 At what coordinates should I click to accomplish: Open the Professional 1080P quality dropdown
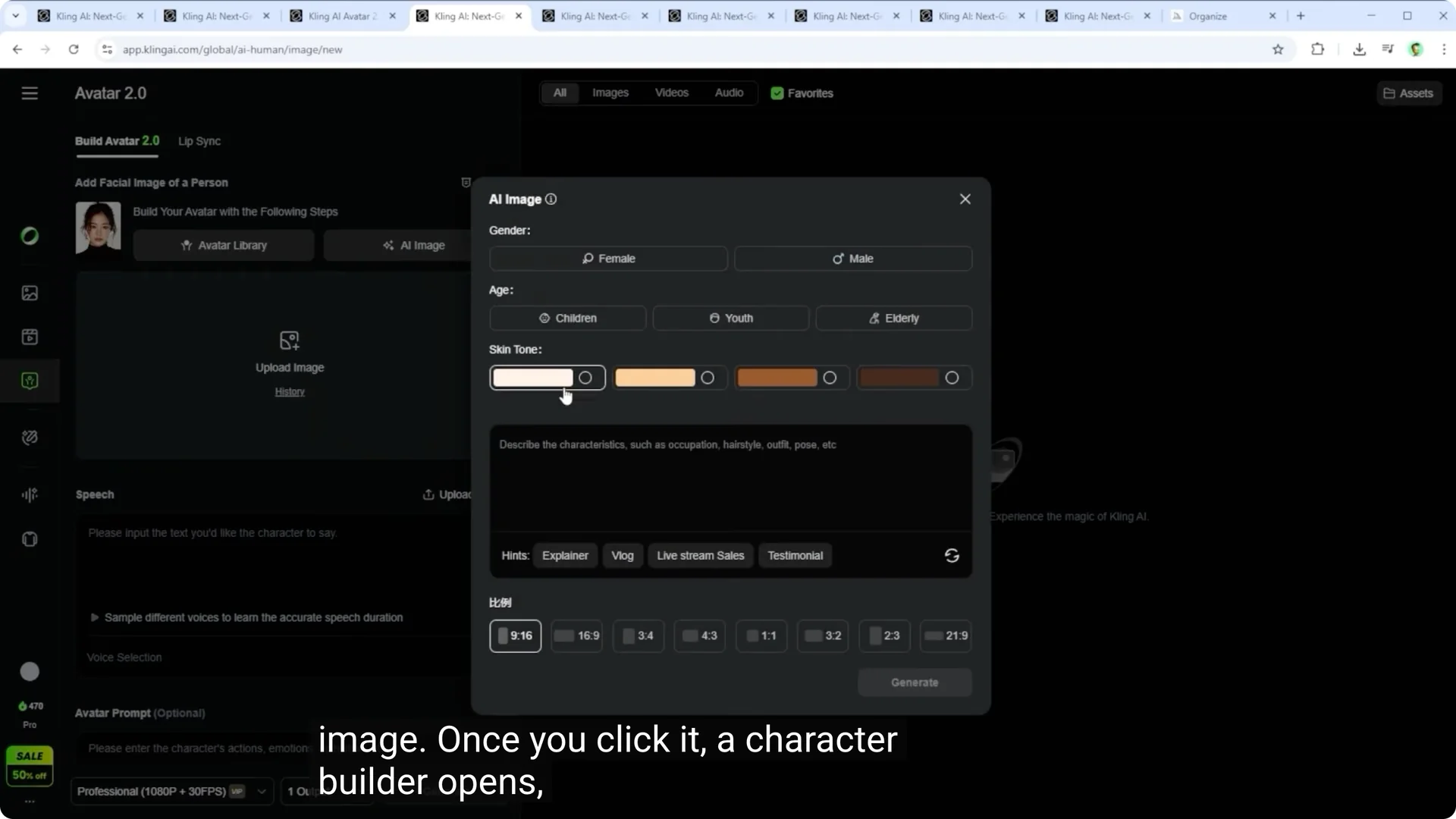(x=172, y=792)
